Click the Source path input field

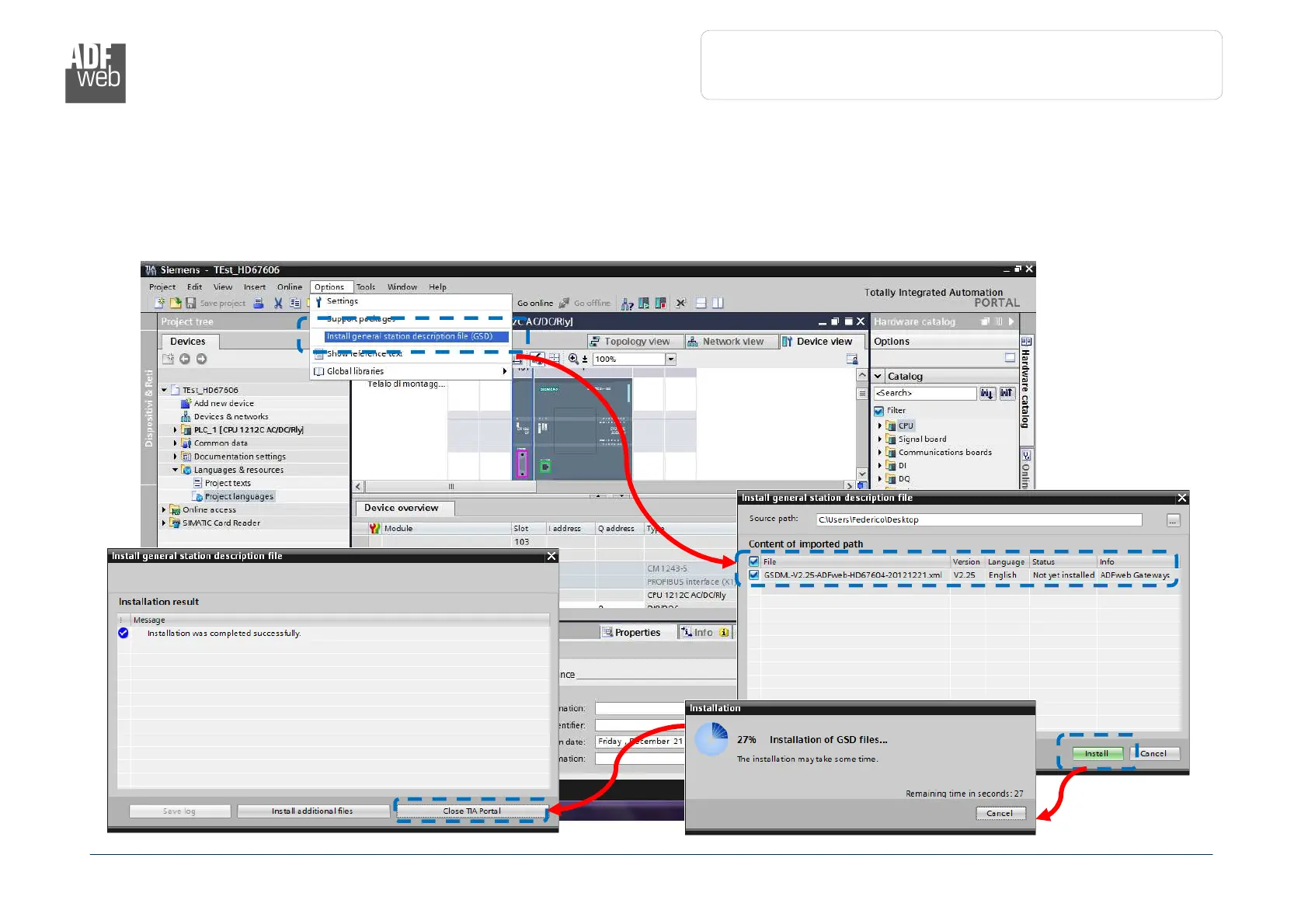coord(979,519)
